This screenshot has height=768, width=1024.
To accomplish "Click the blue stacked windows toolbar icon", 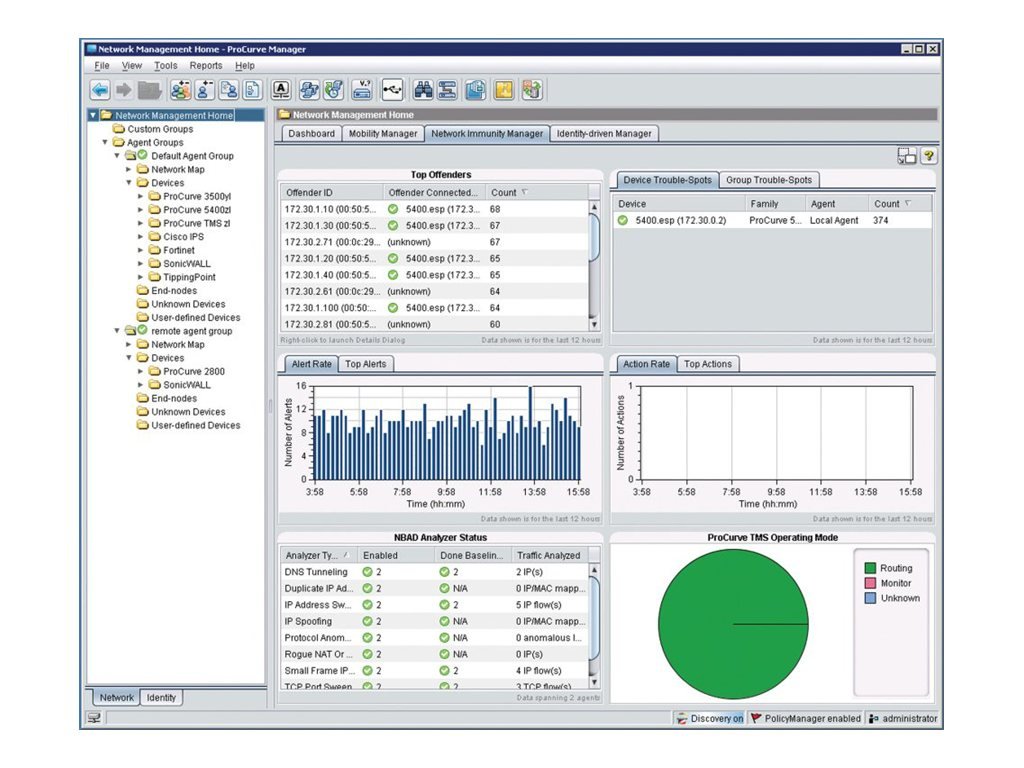I will [x=475, y=90].
